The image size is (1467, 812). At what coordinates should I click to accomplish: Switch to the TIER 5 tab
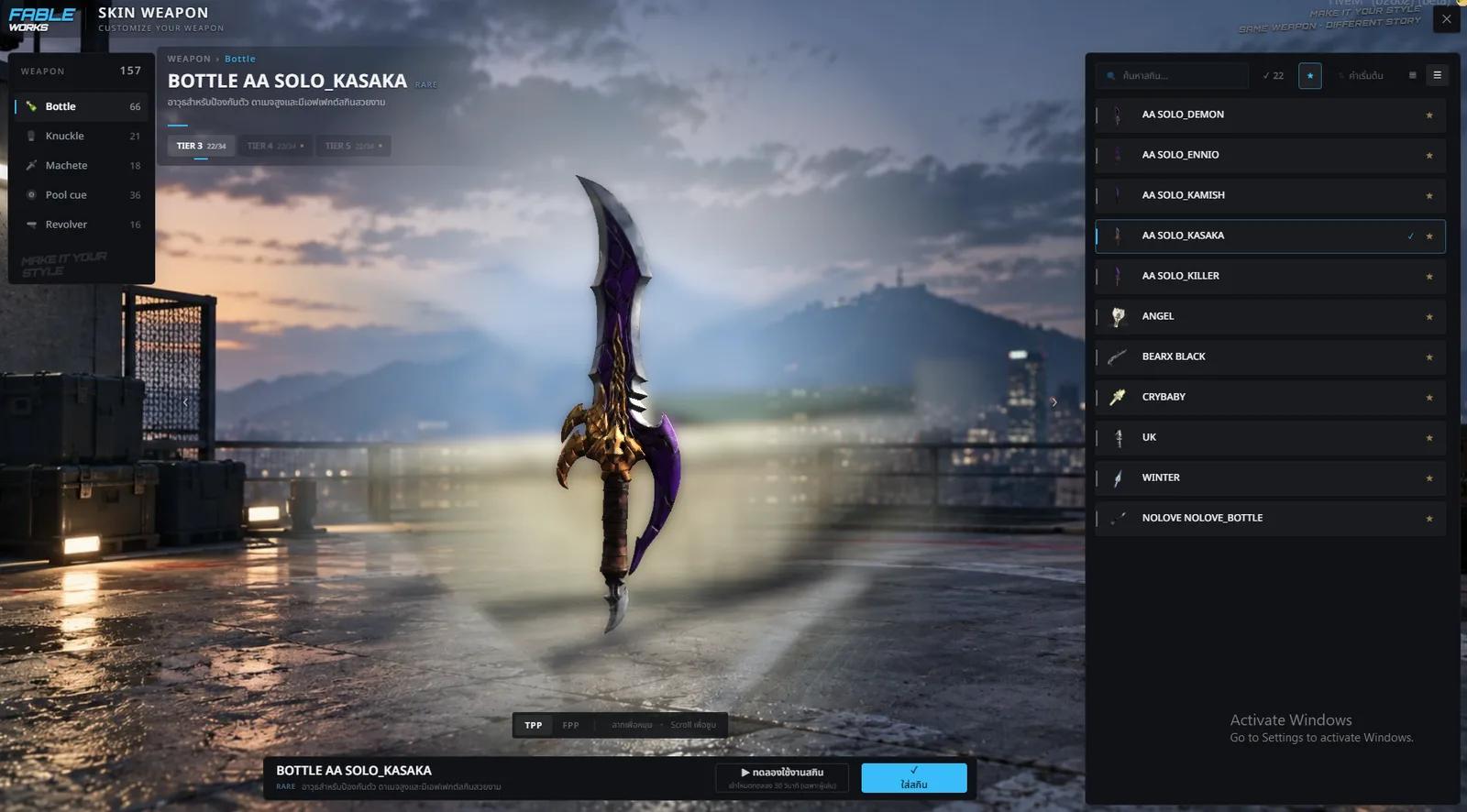354,146
